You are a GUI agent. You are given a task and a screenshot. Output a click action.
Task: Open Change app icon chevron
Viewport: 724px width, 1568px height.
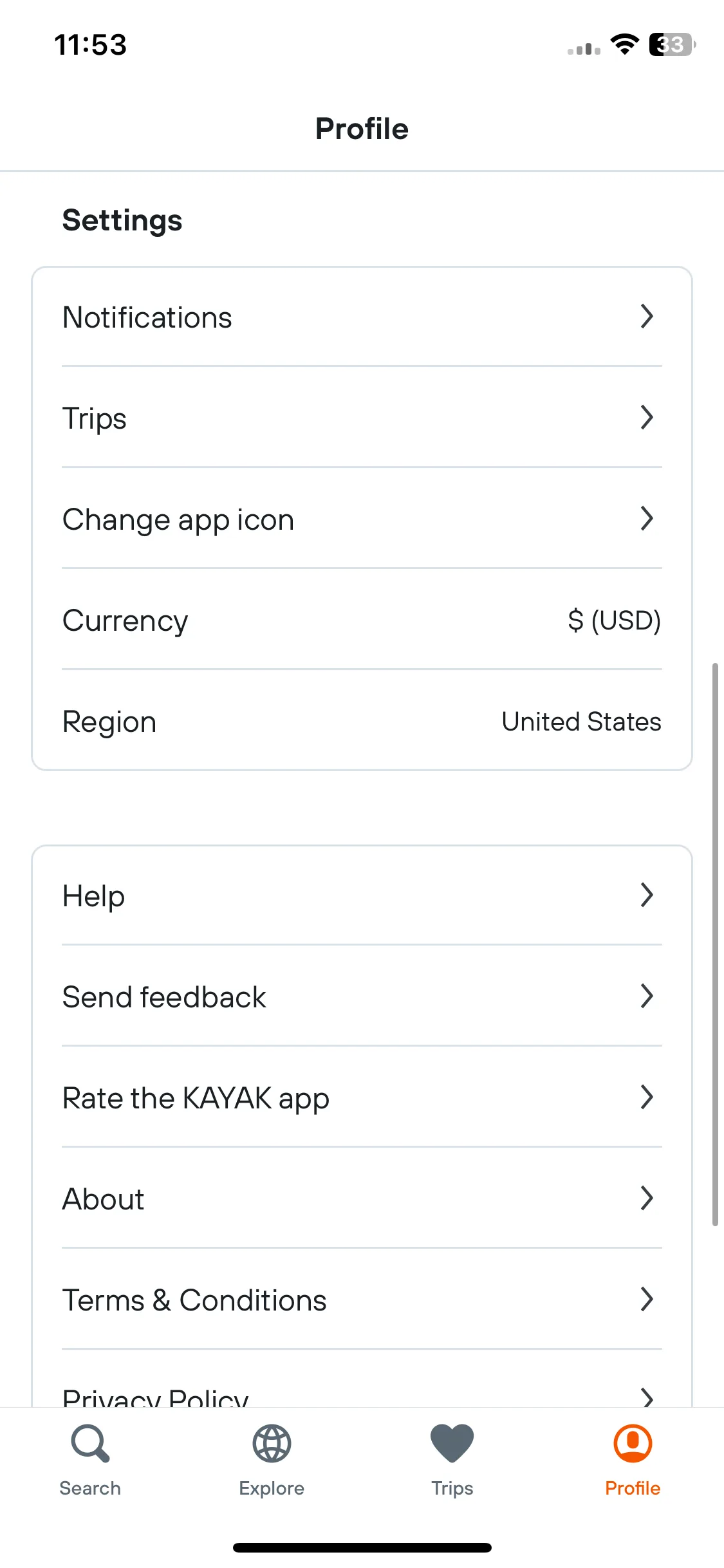point(647,518)
